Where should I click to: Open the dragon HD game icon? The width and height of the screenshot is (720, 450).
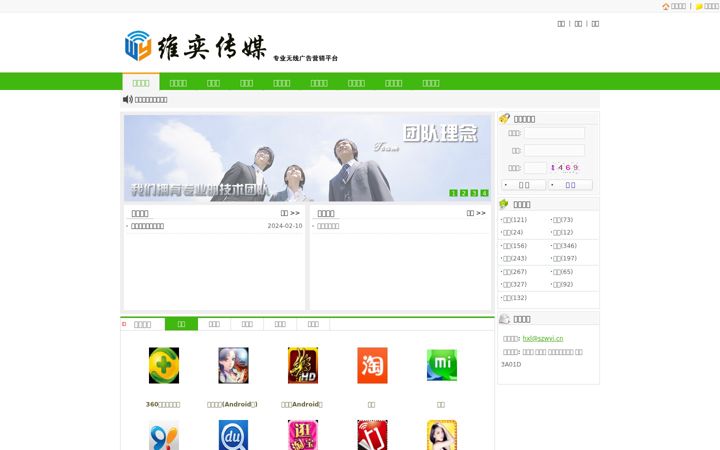(x=303, y=366)
